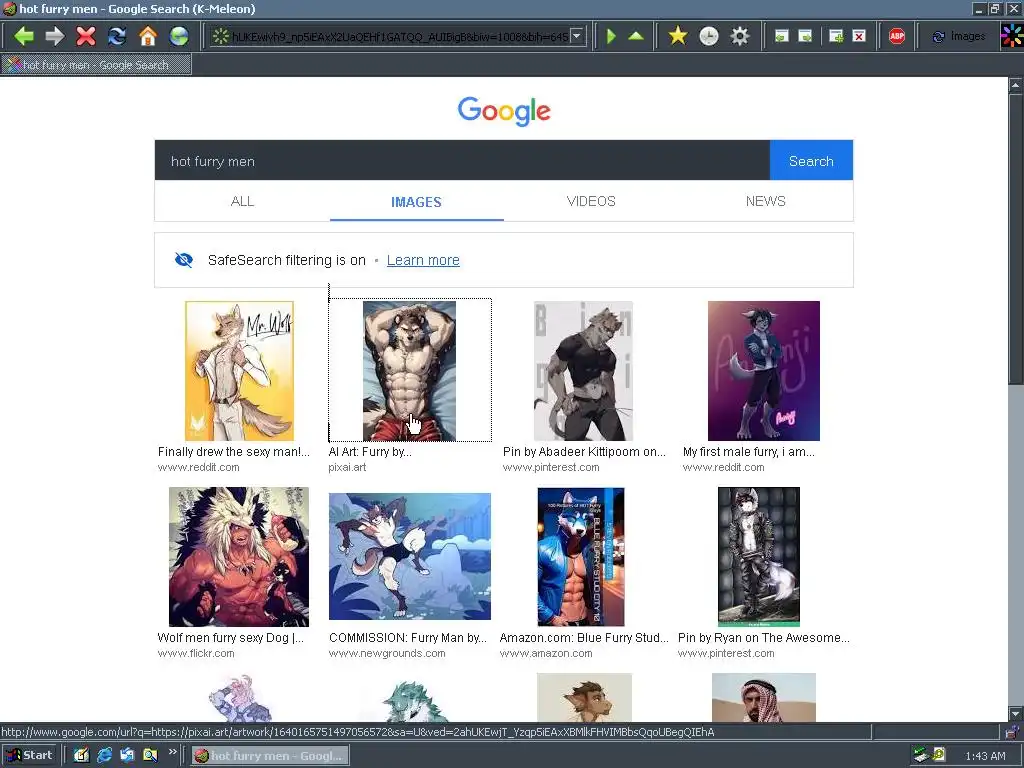The width and height of the screenshot is (1024, 768).
Task: Click the 'www.newgrounds.com' source text
Action: click(387, 653)
